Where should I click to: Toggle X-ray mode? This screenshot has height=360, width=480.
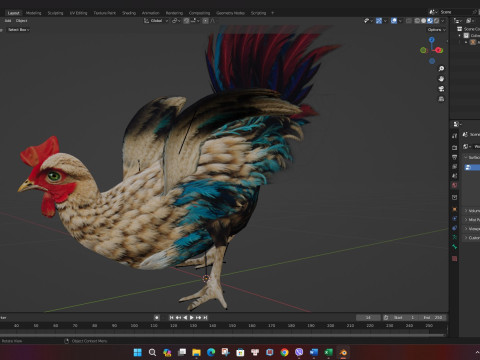click(x=409, y=21)
